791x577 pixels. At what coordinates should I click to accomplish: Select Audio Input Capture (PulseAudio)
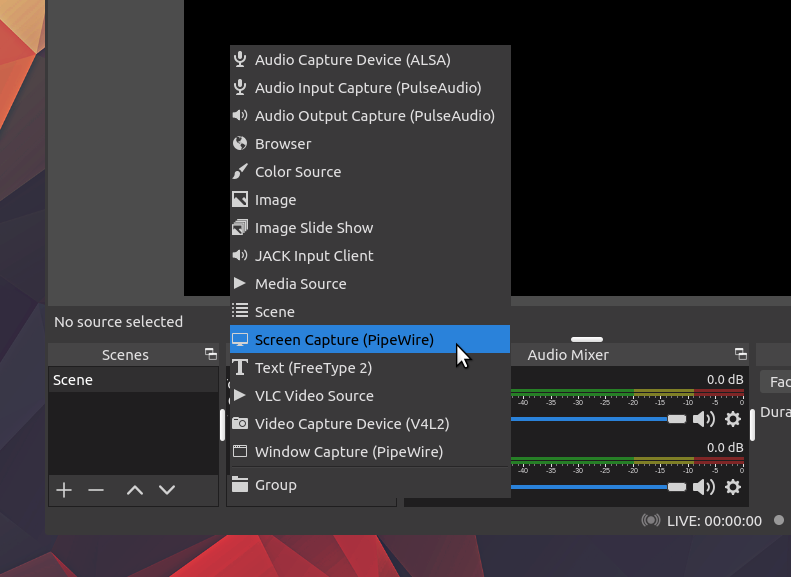click(370, 88)
